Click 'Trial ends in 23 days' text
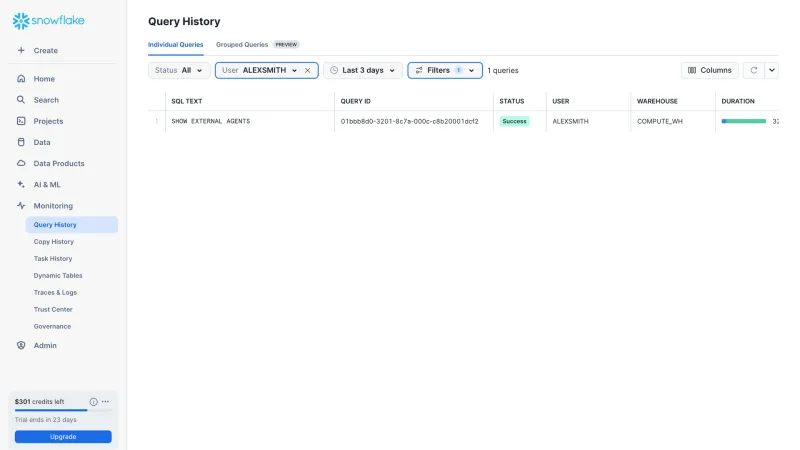800x450 pixels. (45, 420)
